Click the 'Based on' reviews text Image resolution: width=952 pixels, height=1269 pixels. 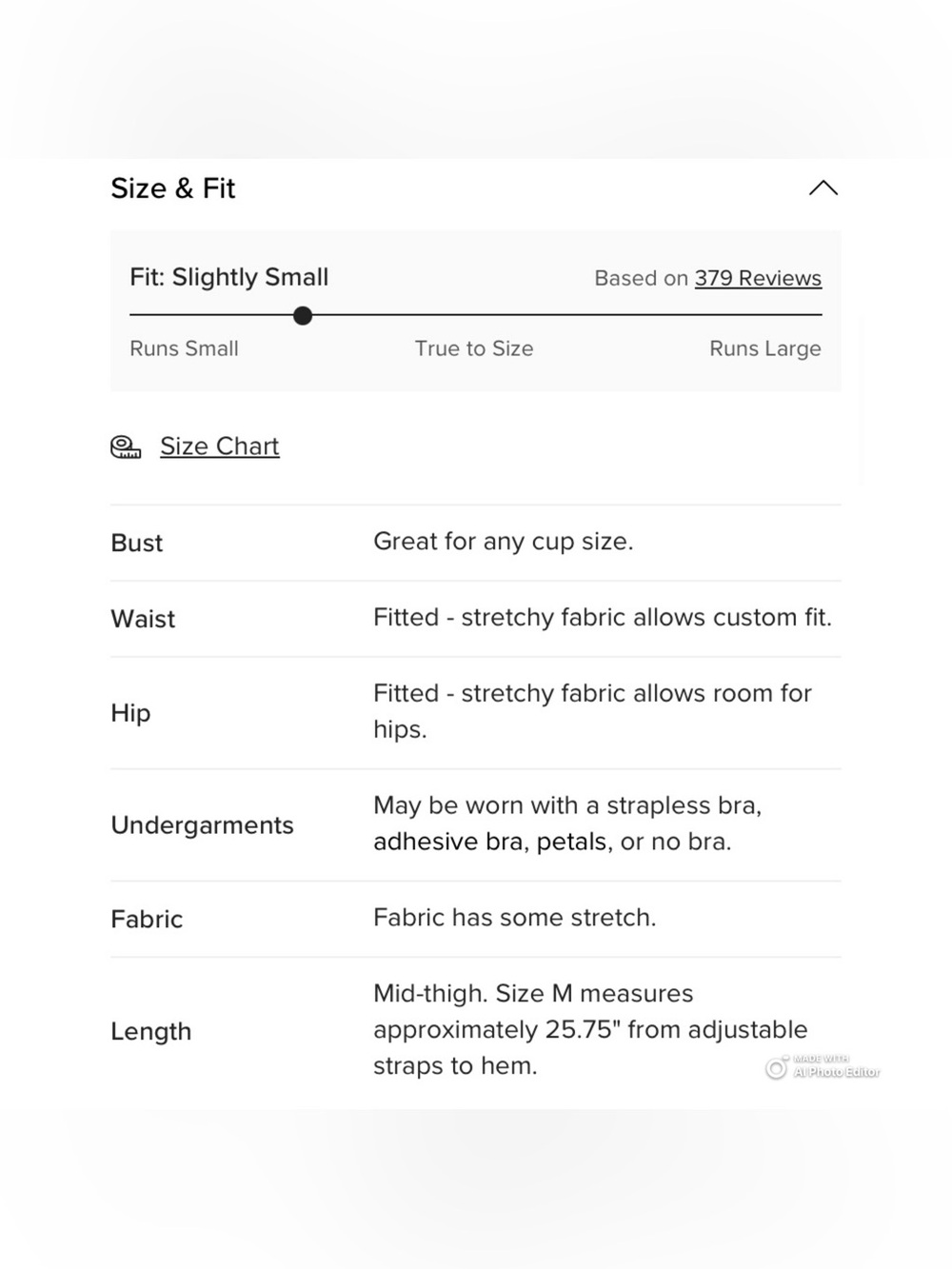[641, 278]
